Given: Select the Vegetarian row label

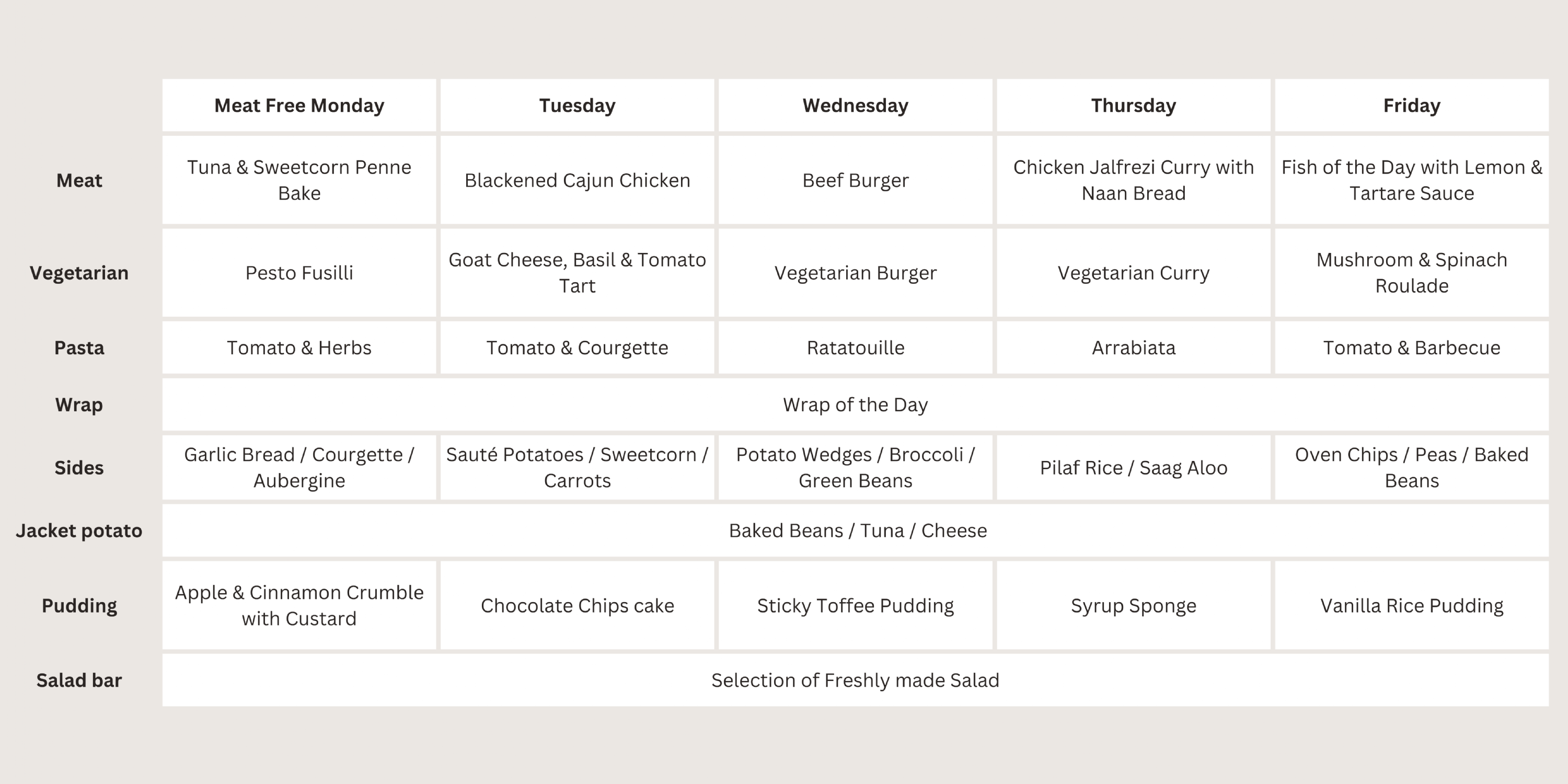Looking at the screenshot, I should tap(79, 273).
